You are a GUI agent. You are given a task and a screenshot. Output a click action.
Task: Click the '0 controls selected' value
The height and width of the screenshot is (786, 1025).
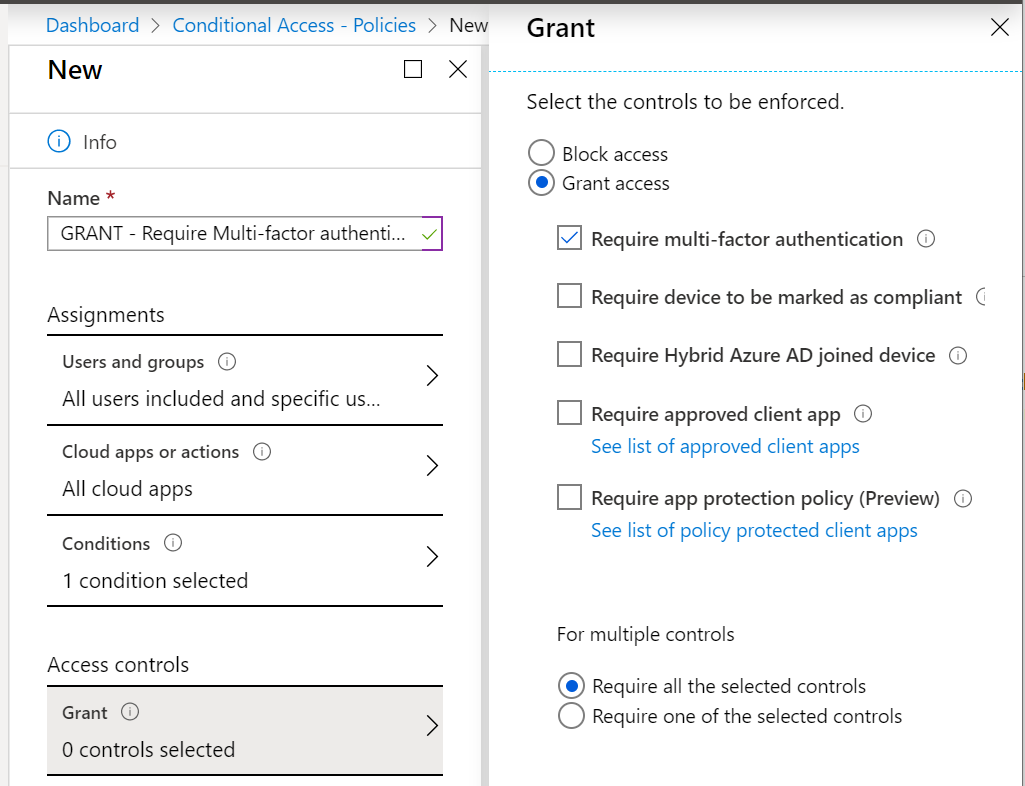[148, 749]
